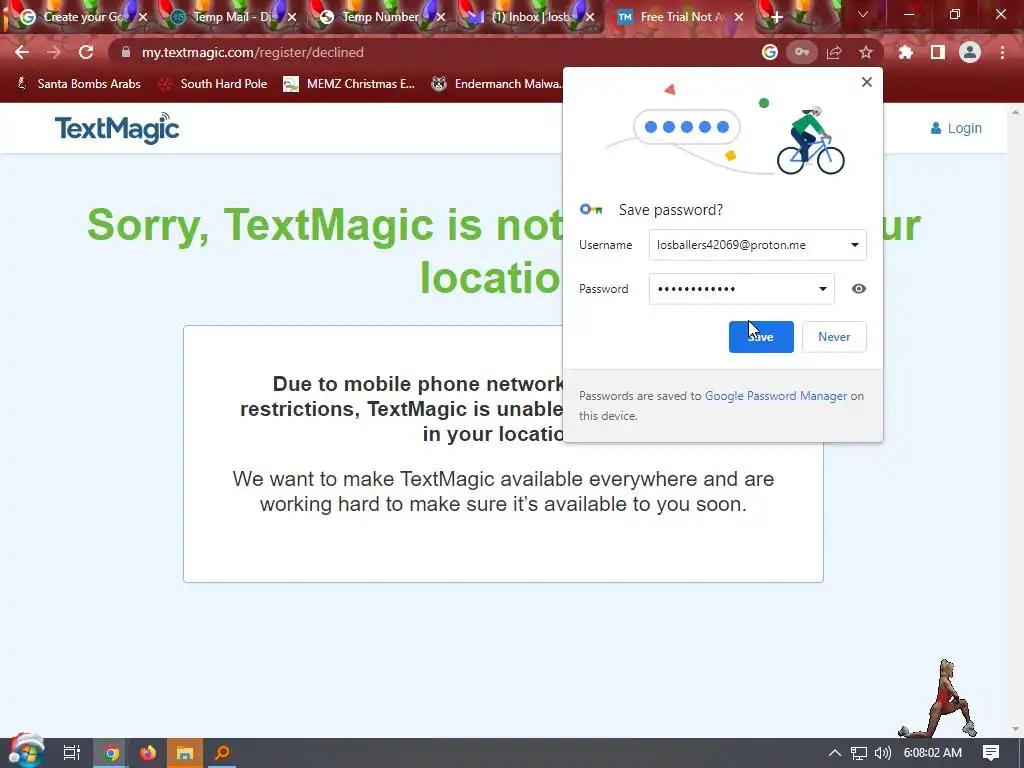Click the page vertical scrollbar
The height and width of the screenshot is (768, 1024).
point(1015,421)
